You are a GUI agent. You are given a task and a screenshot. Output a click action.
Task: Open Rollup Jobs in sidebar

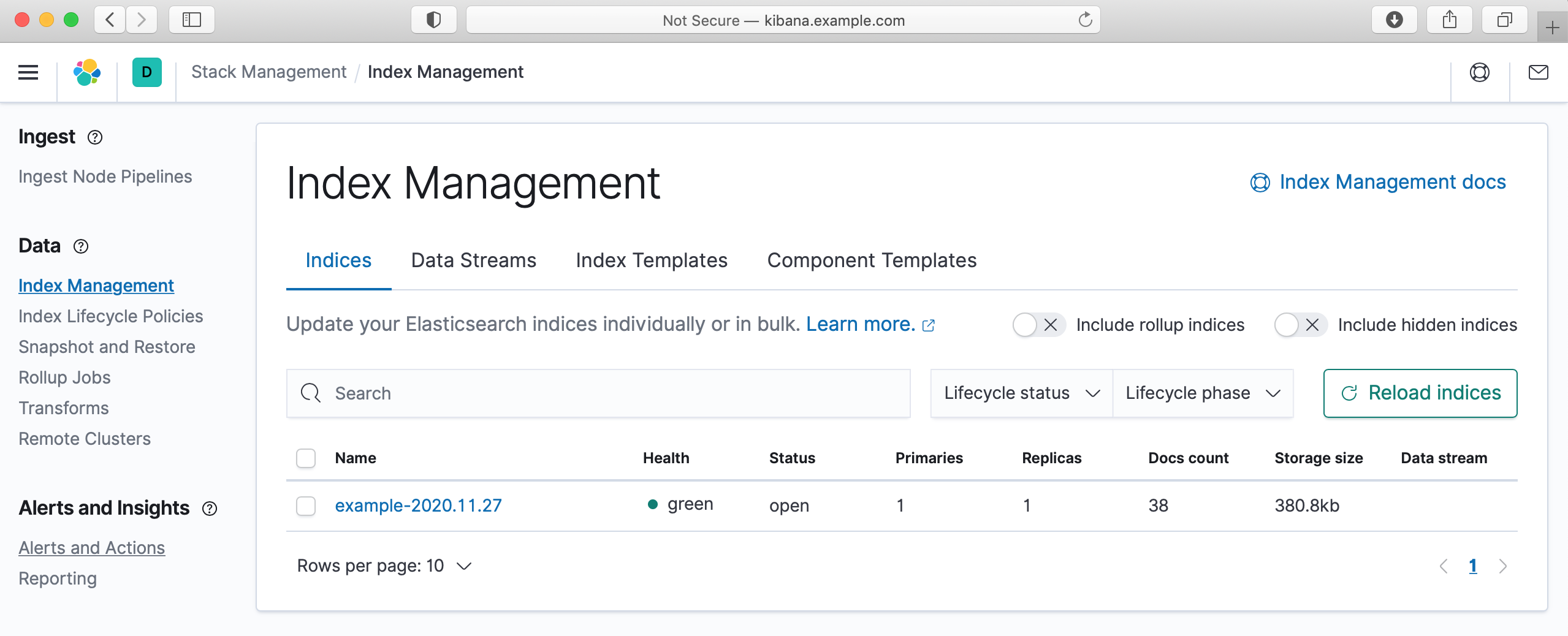click(x=65, y=378)
